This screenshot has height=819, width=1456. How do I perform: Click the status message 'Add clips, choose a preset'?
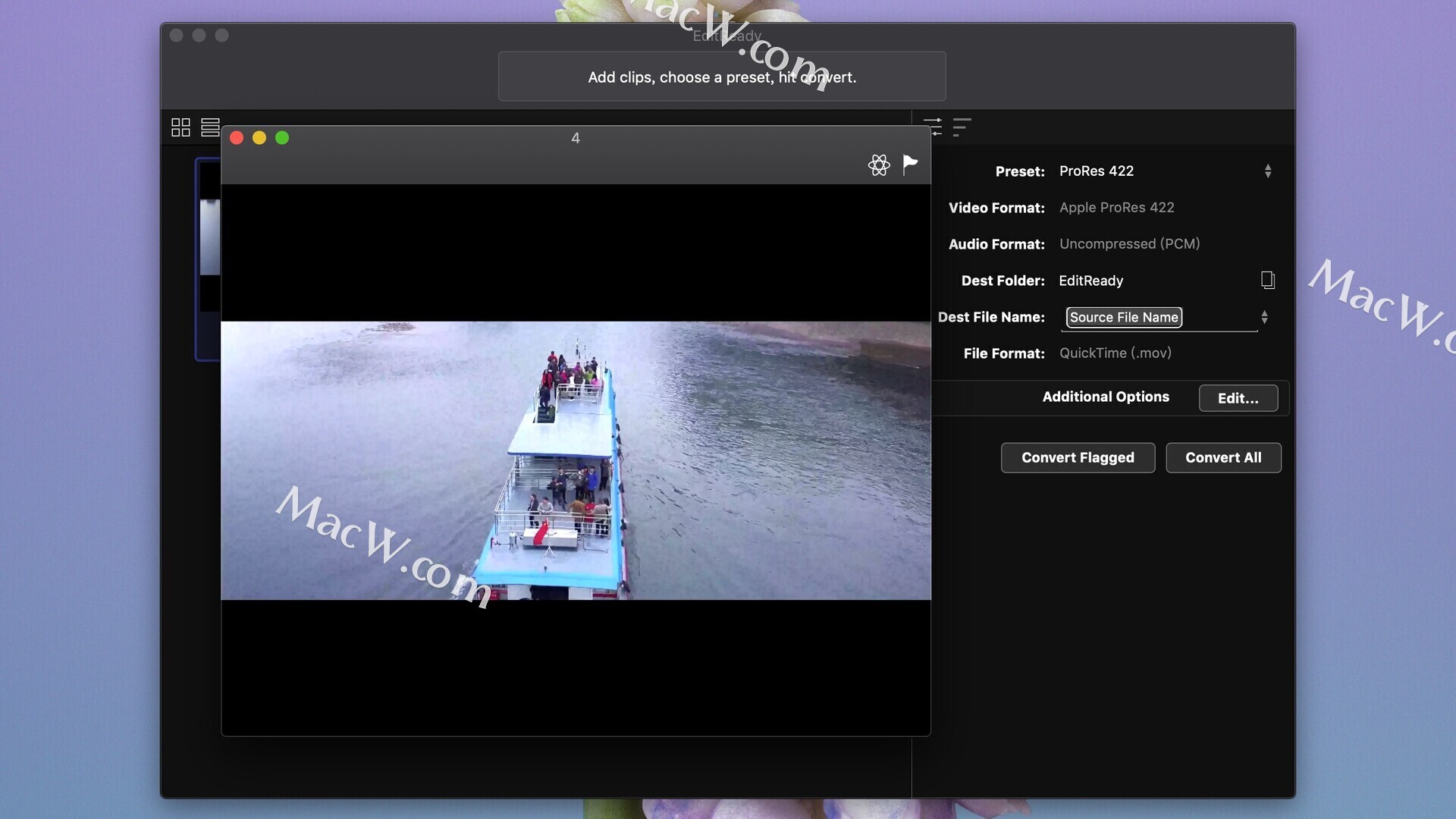pos(722,77)
